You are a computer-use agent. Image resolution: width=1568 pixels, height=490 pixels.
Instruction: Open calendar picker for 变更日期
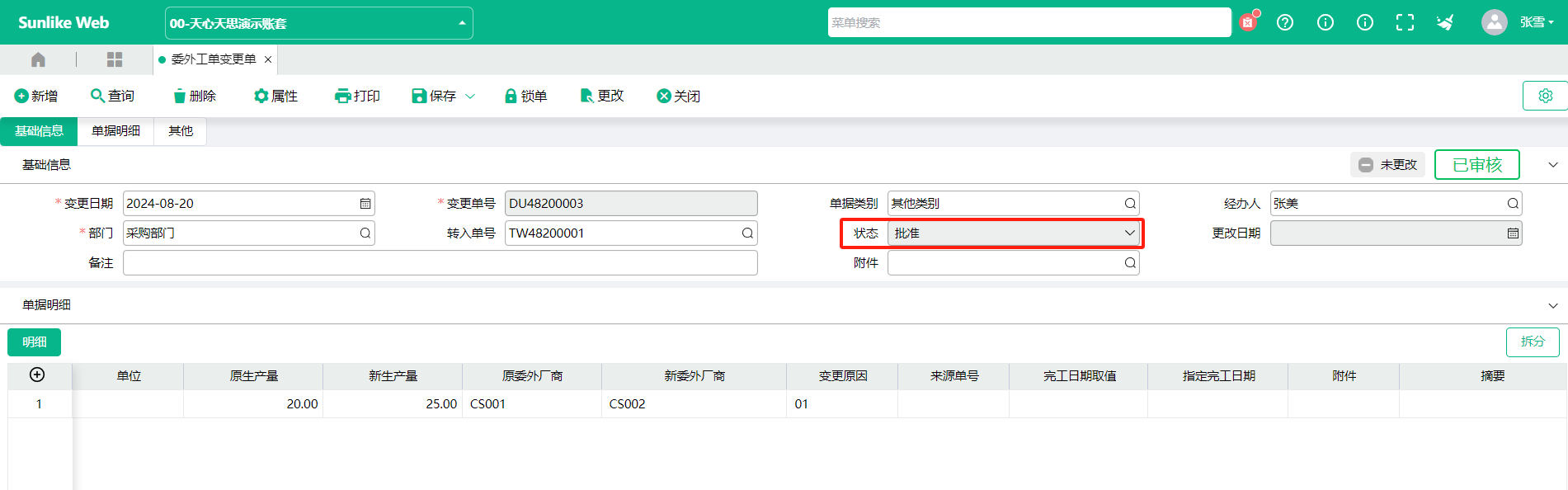click(365, 204)
